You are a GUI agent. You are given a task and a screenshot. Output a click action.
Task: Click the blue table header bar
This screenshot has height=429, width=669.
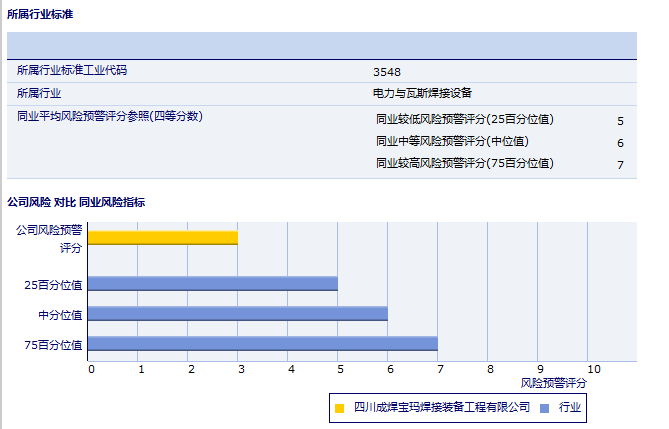321,46
